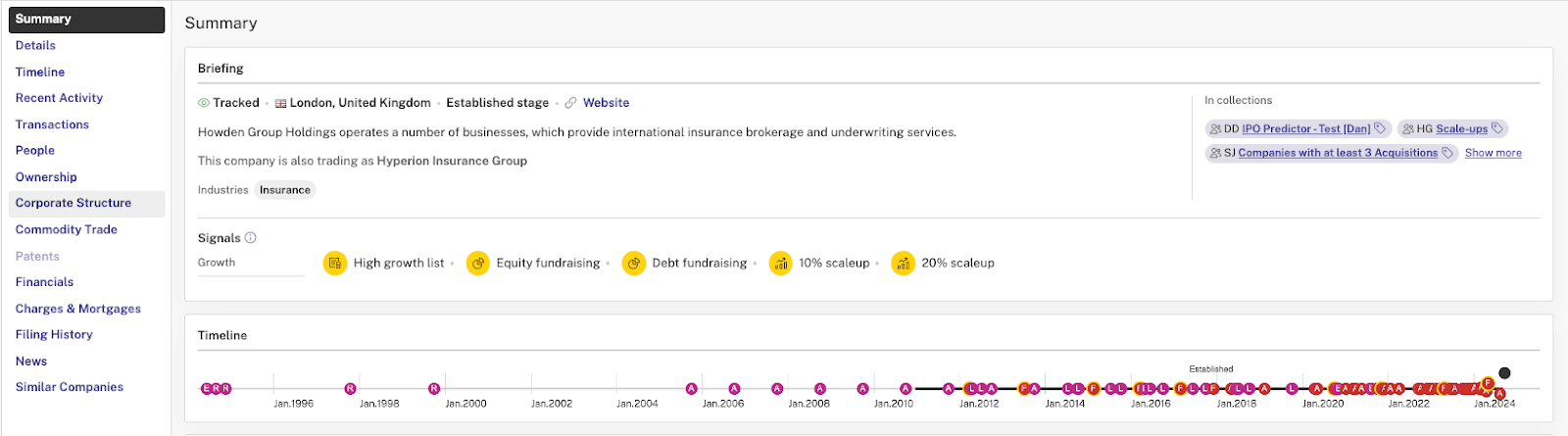1568x436 pixels.
Task: Click the Jan.2016 timeline axis label
Action: pyautogui.click(x=1151, y=404)
